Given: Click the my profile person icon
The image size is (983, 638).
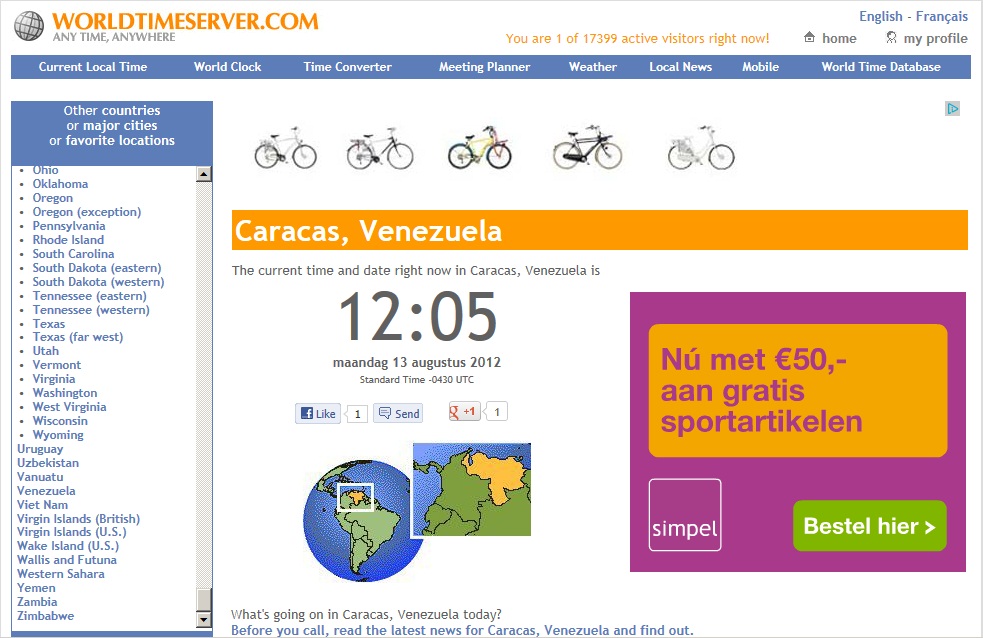Looking at the screenshot, I should point(891,38).
